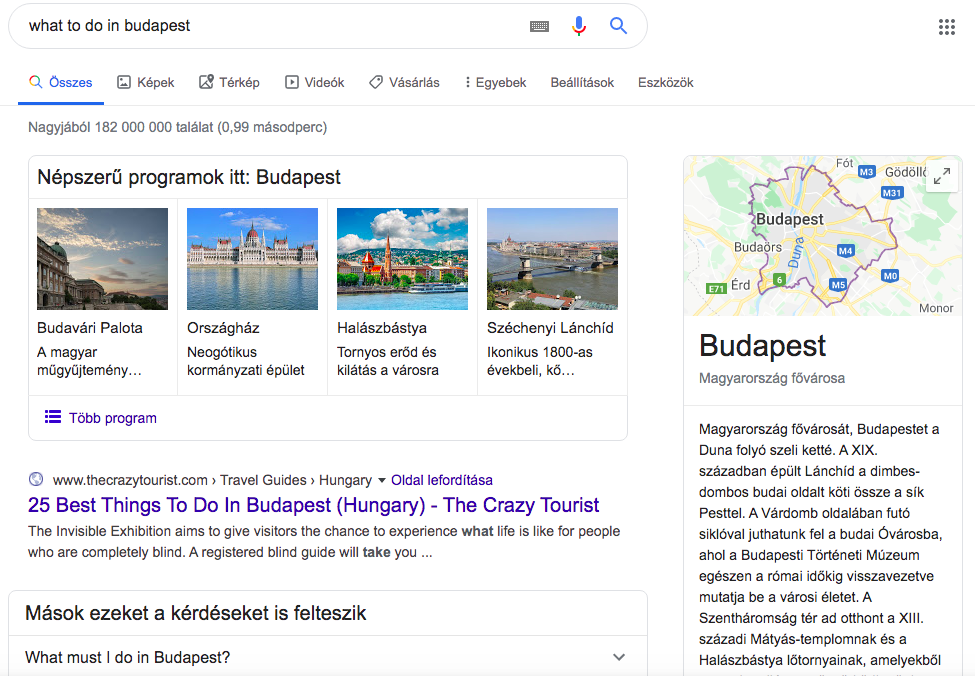
Task: Click the www.thecrazytourist.com breadcrumb URL
Action: [212, 480]
